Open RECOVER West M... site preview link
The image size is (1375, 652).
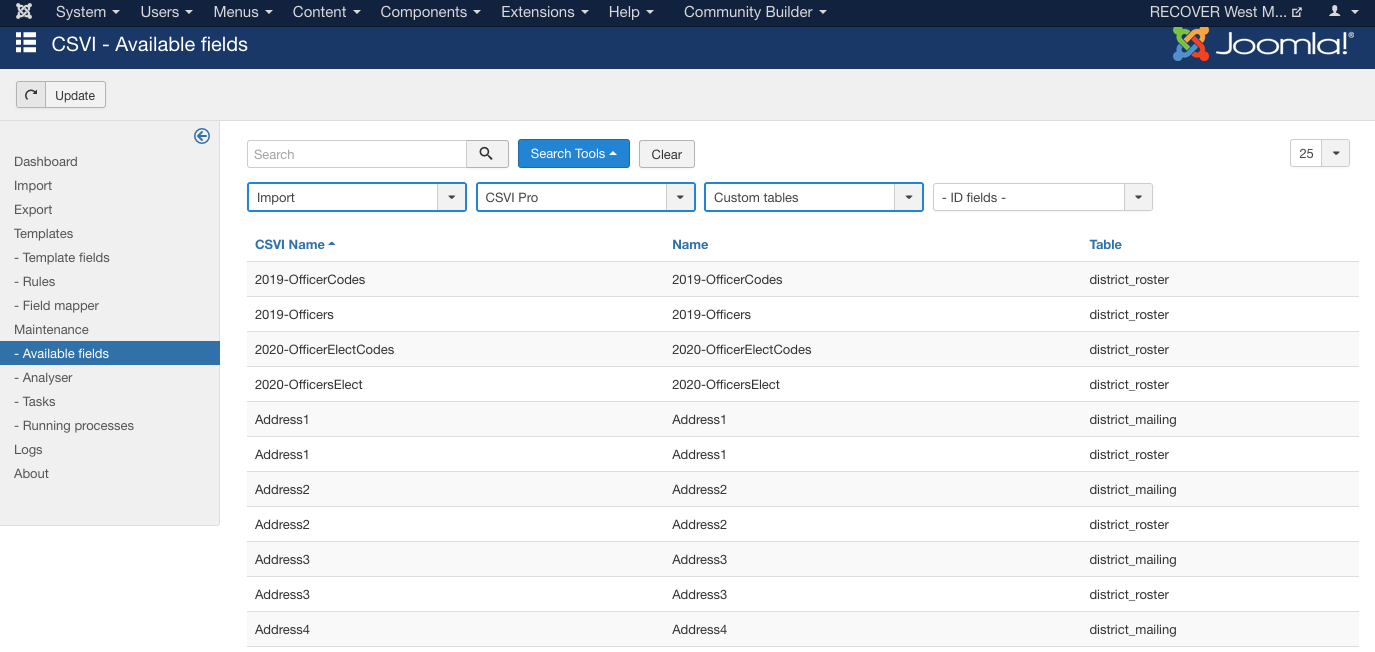click(x=1225, y=12)
